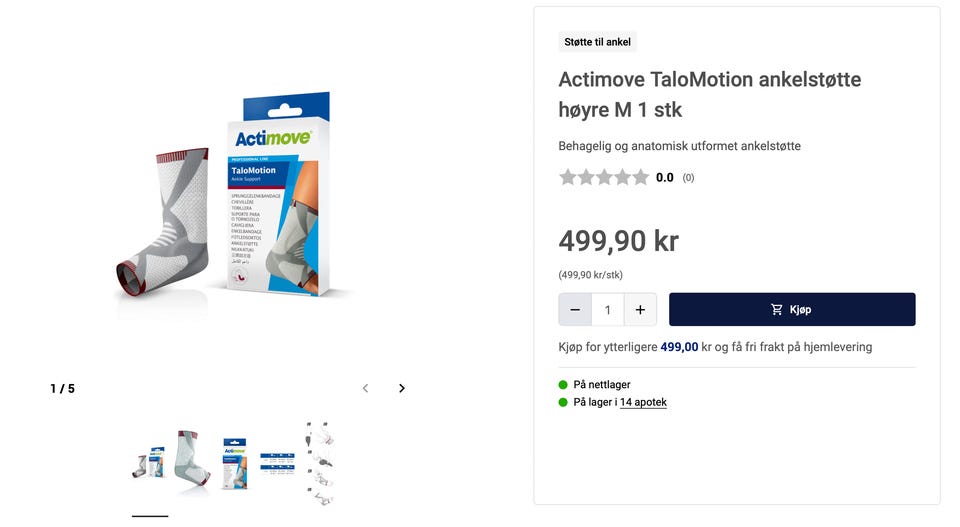Decrease quantity with the minus button
Viewport: 960px width, 527px height.
point(575,310)
